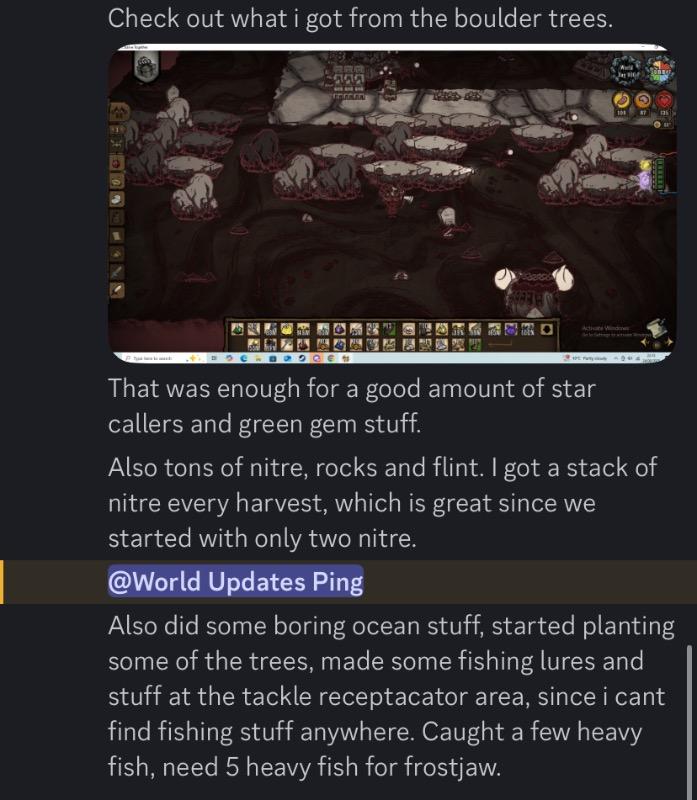This screenshot has width=697, height=800.
Task: Open the top crafting tab in sidebar
Action: coord(119,112)
